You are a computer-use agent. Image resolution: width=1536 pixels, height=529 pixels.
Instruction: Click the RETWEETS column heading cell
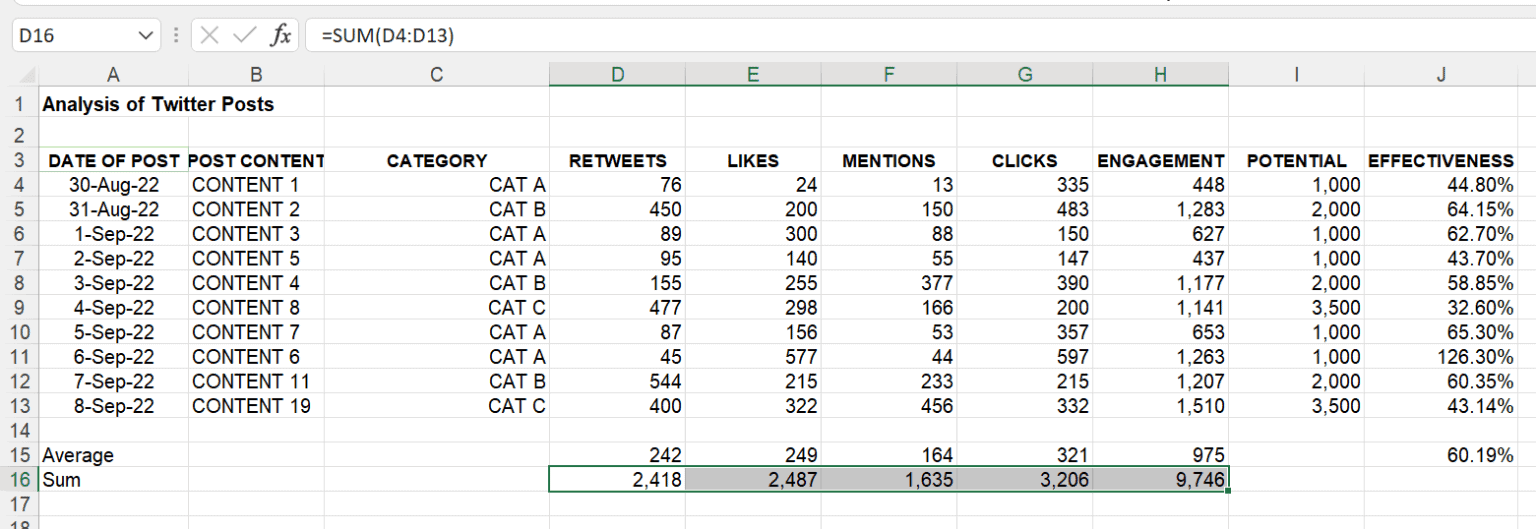click(617, 161)
